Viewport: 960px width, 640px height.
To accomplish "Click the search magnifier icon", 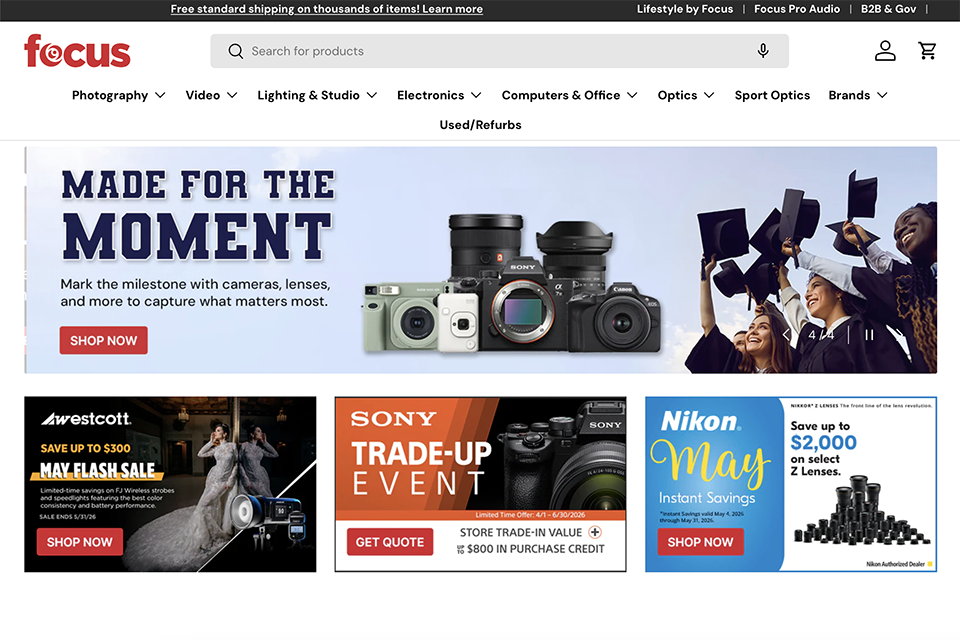I will (236, 51).
